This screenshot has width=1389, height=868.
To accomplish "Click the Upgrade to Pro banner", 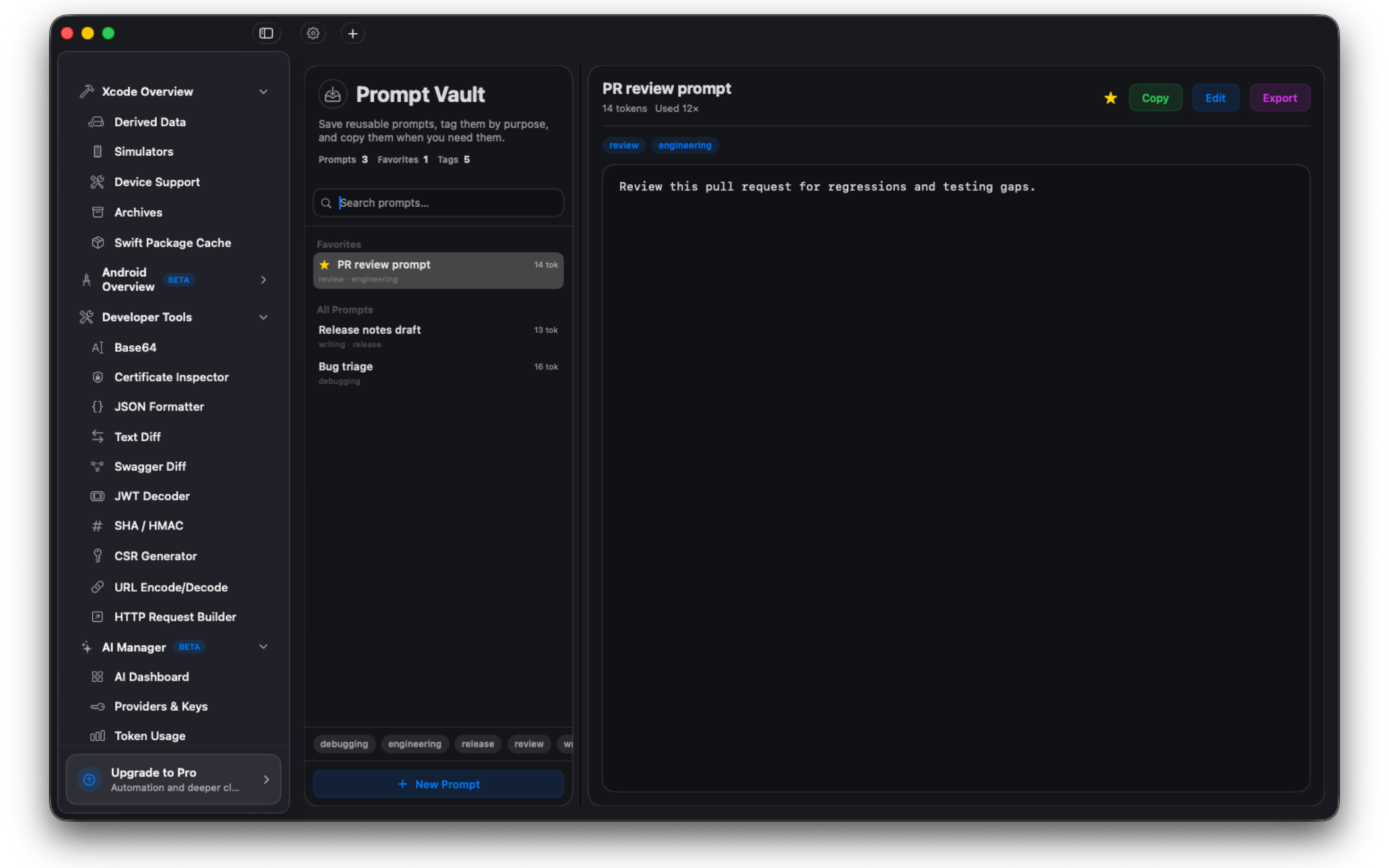I will tap(174, 780).
